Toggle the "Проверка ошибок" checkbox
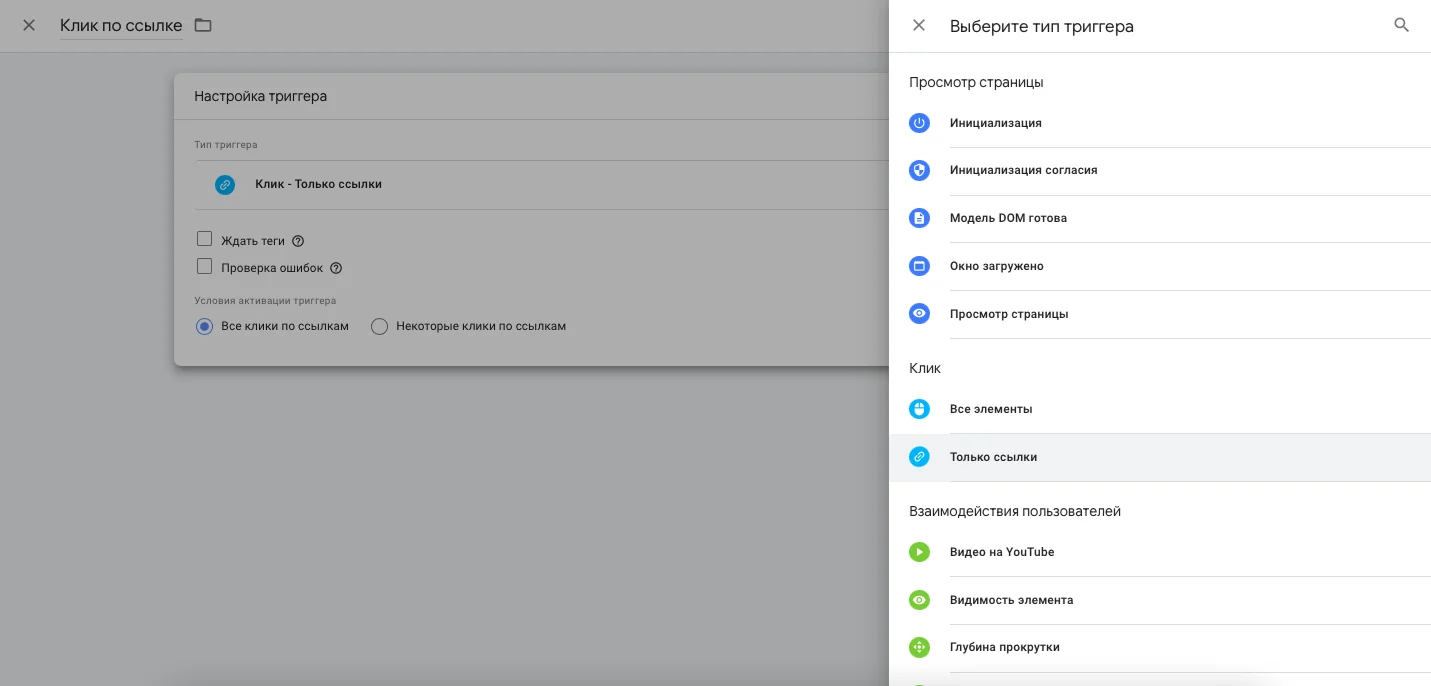The image size is (1431, 686). (205, 267)
